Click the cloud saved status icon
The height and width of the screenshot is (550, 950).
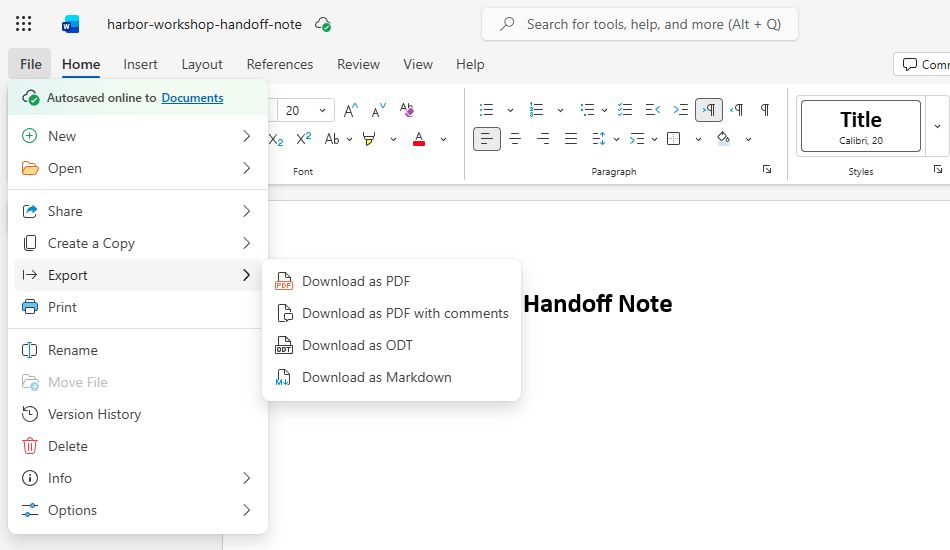[x=323, y=24]
